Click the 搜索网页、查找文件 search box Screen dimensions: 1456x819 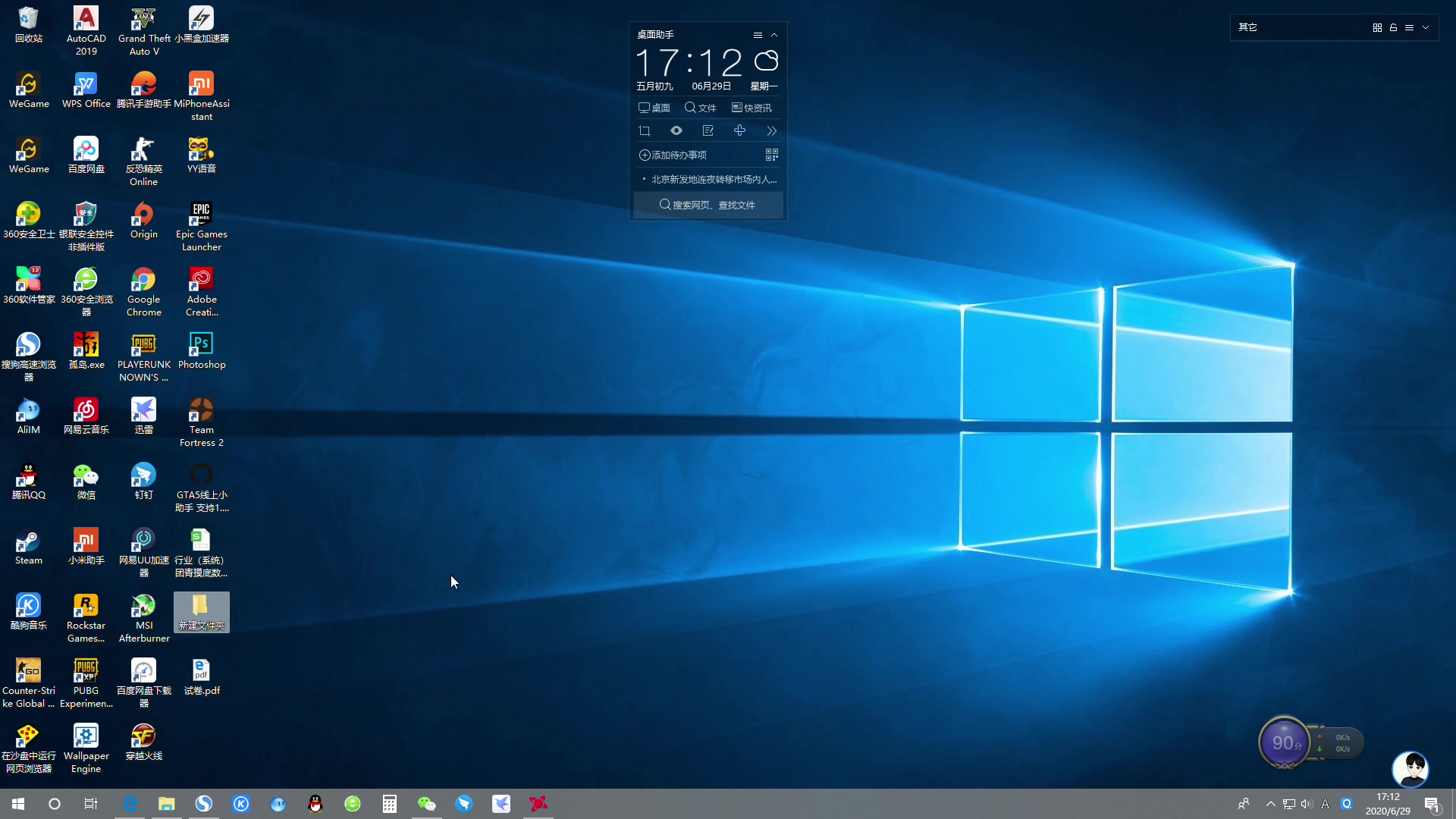(708, 205)
